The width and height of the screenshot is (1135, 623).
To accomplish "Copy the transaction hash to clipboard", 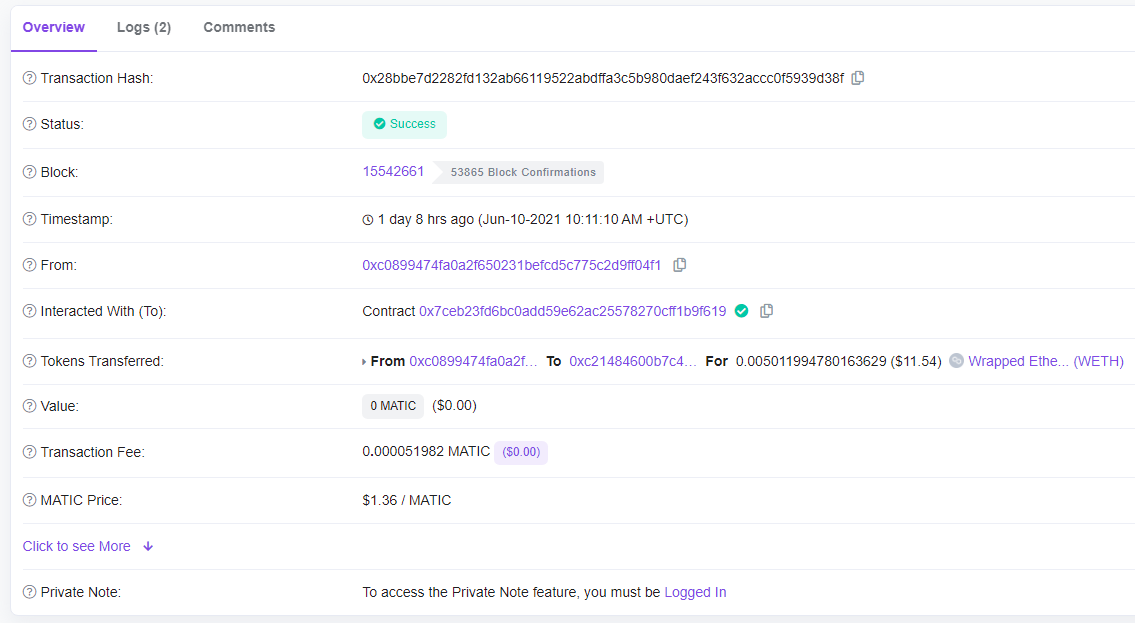I will (x=858, y=78).
